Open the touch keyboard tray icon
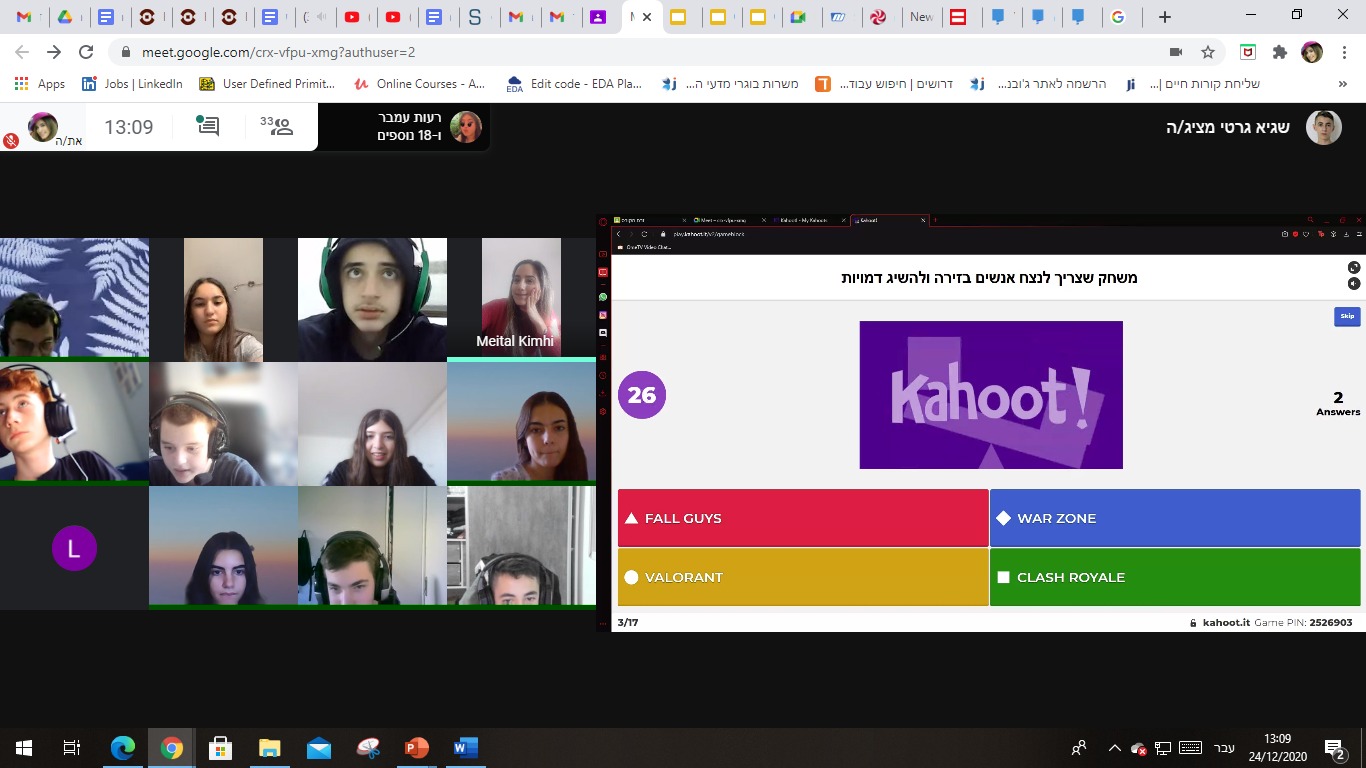 1190,747
